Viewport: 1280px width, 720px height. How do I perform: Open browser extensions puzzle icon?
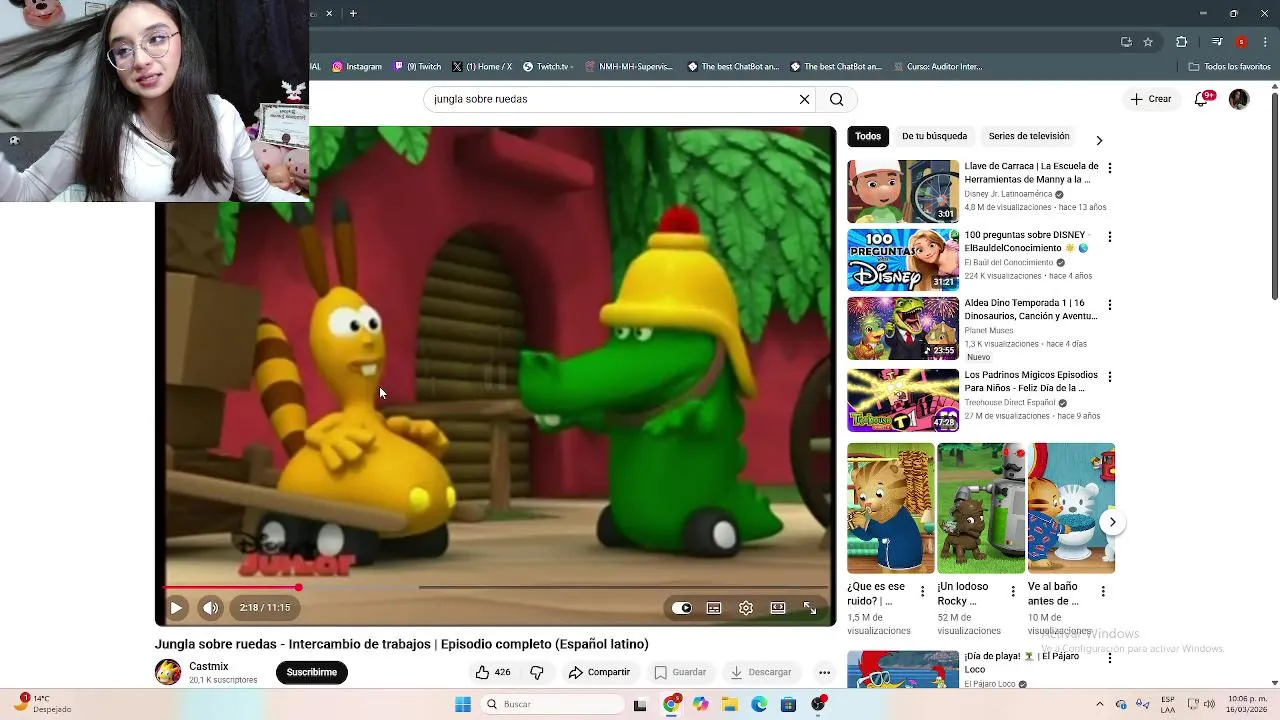(x=1182, y=42)
